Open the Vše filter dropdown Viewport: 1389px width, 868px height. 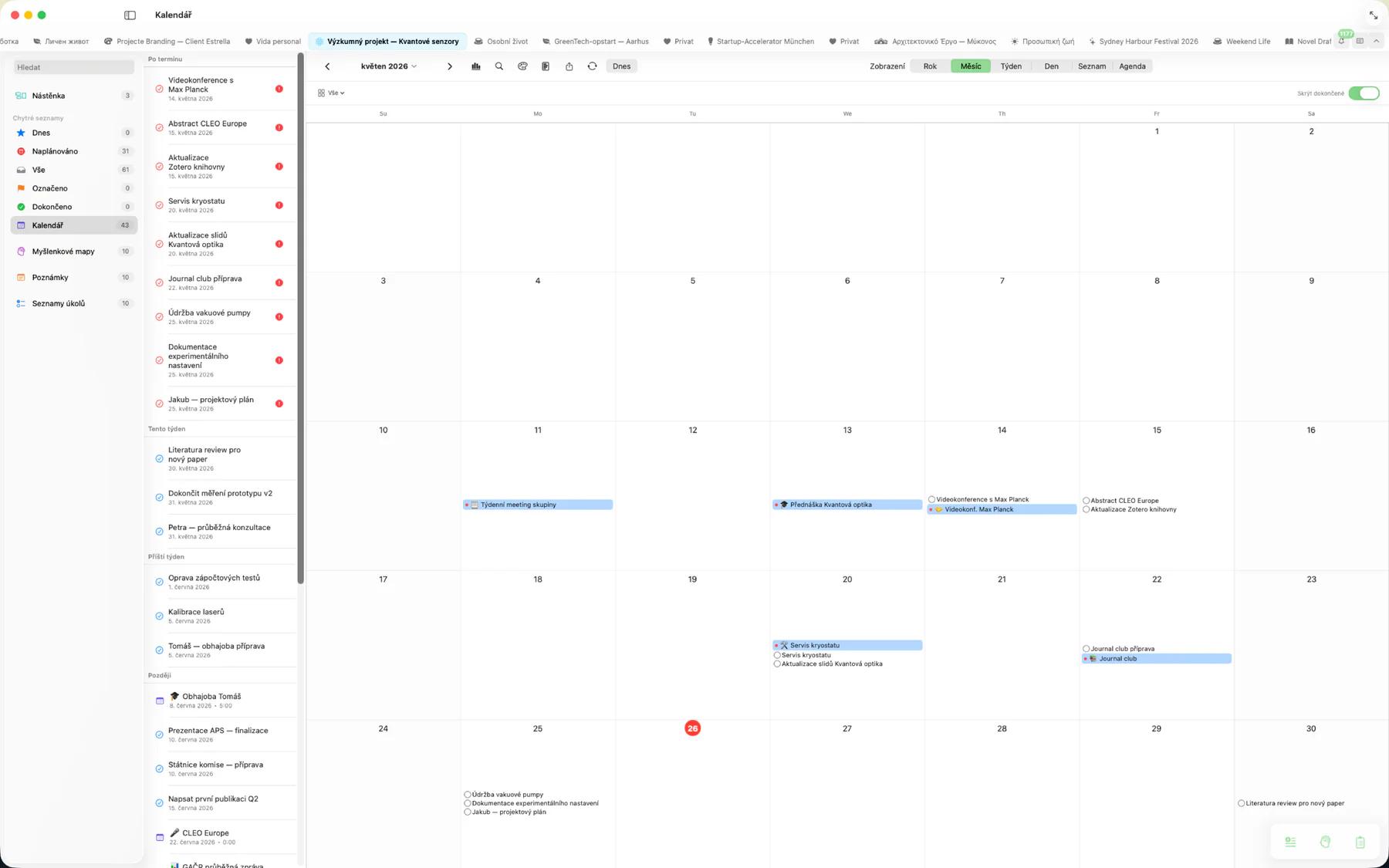pos(331,93)
